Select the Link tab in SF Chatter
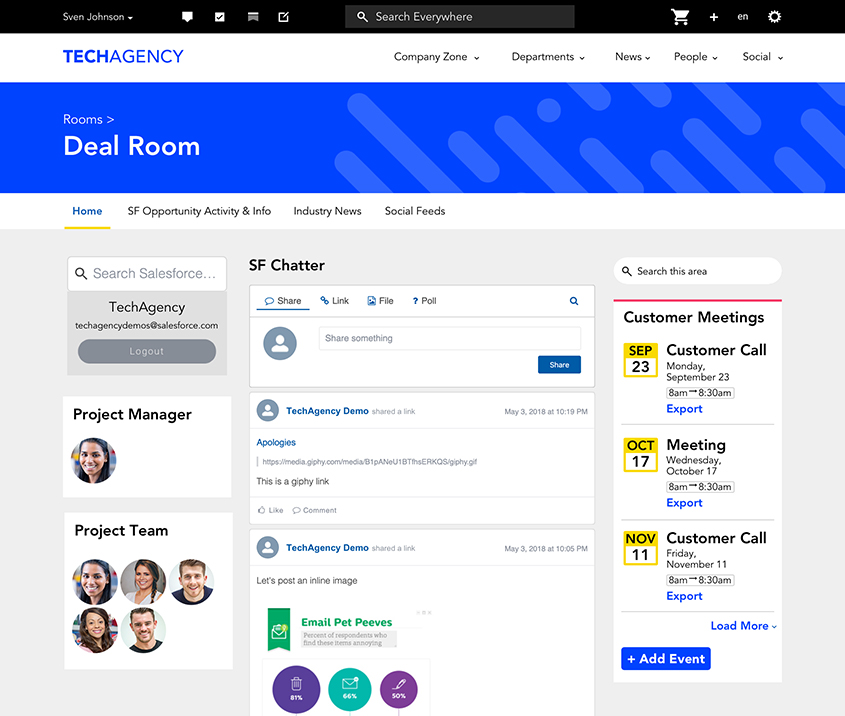The image size is (845, 716). 335,301
